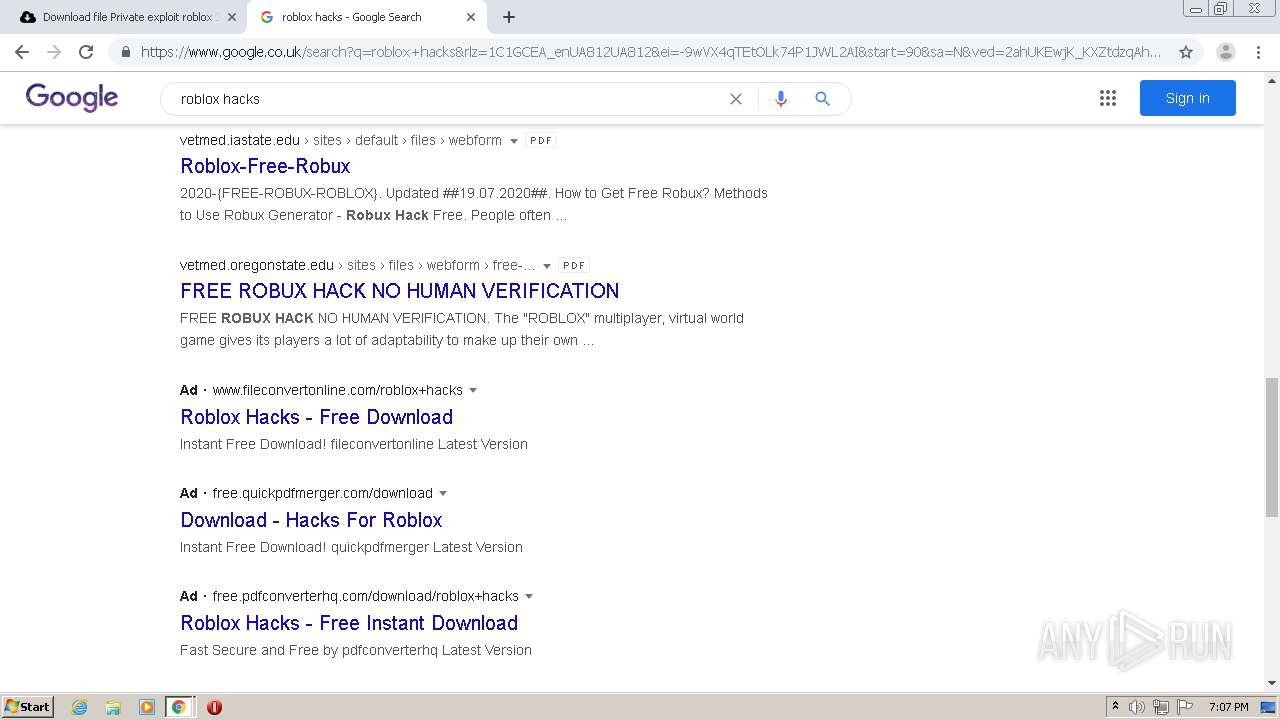Bookmark this page with the star icon
The image size is (1280, 720).
pyautogui.click(x=1186, y=52)
